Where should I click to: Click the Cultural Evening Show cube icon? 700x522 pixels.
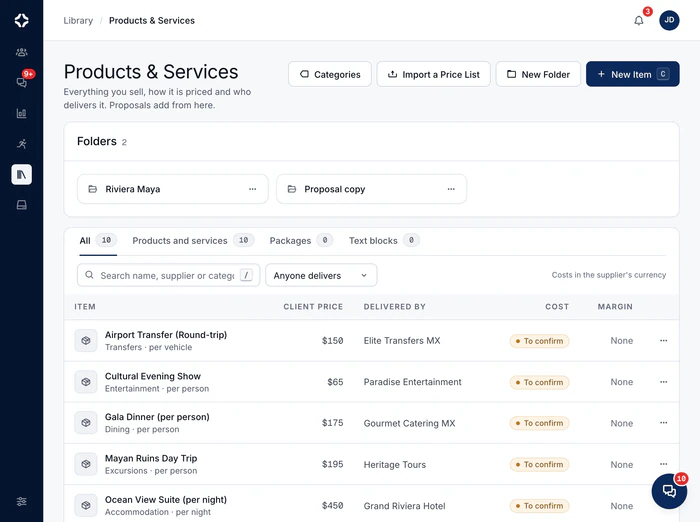[86, 382]
